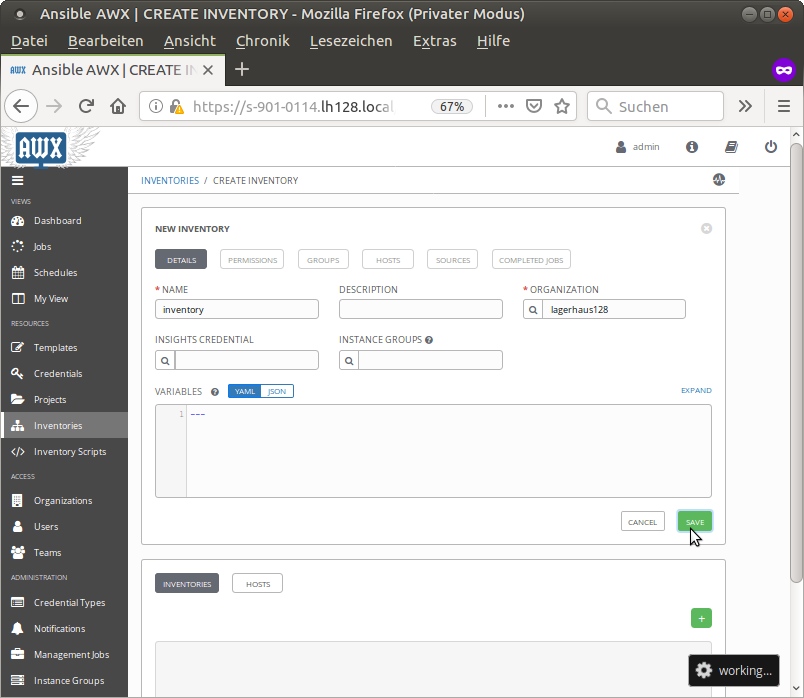Select the Permissions tab

(252, 260)
